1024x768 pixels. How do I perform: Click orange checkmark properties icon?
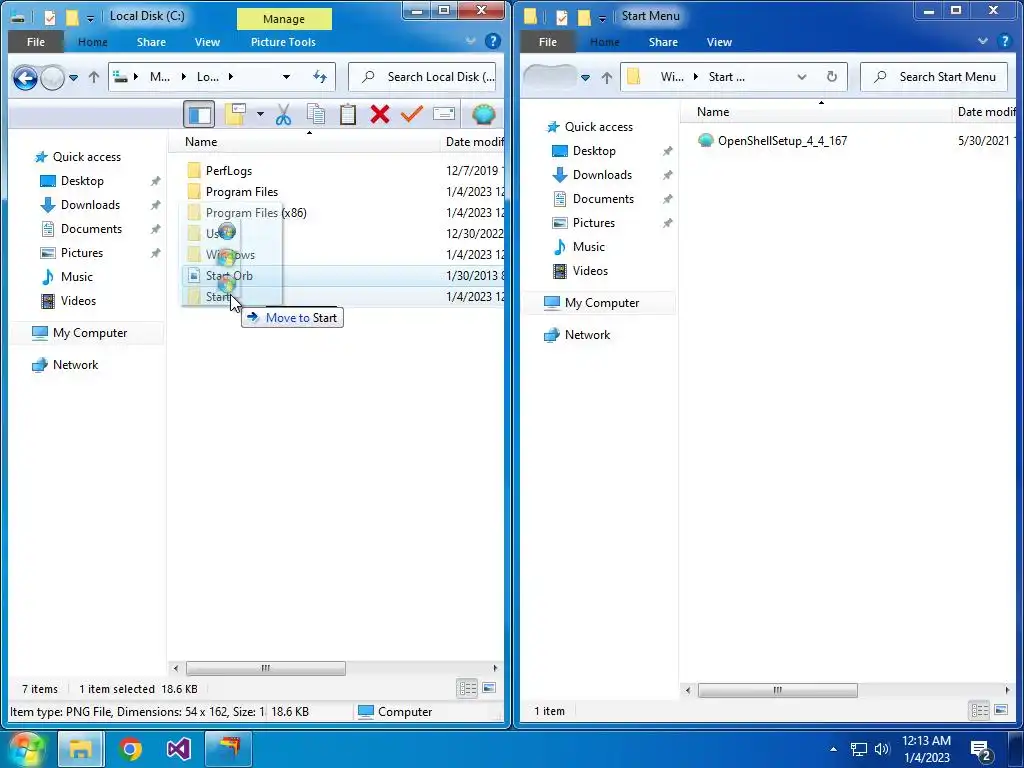411,114
